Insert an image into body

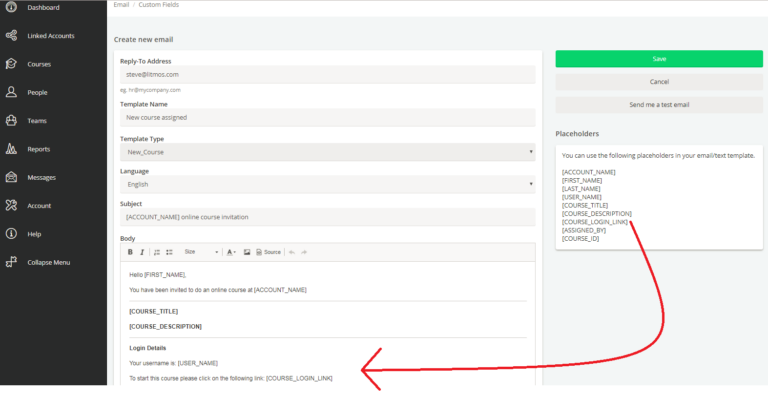point(247,252)
